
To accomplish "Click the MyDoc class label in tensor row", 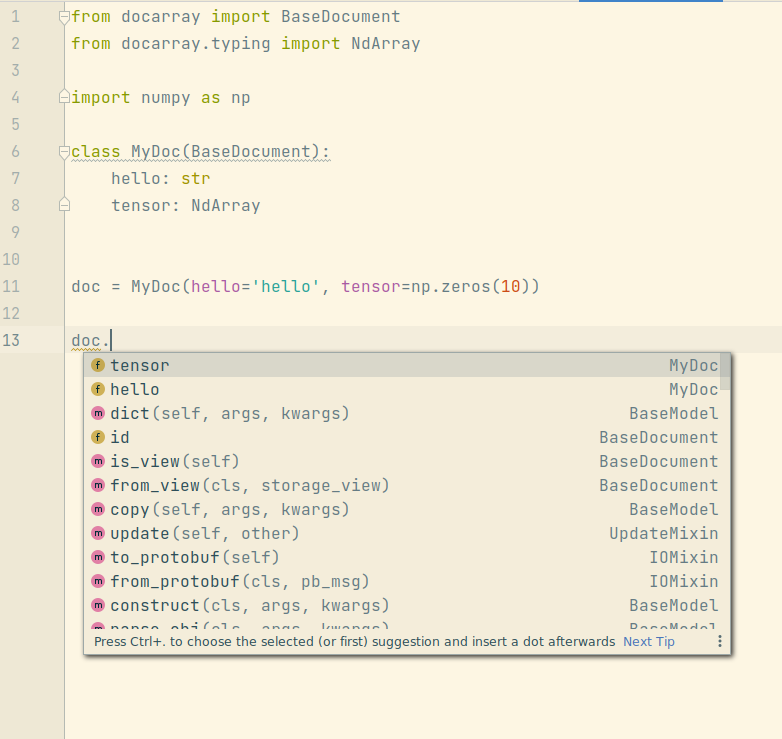I will point(694,366).
